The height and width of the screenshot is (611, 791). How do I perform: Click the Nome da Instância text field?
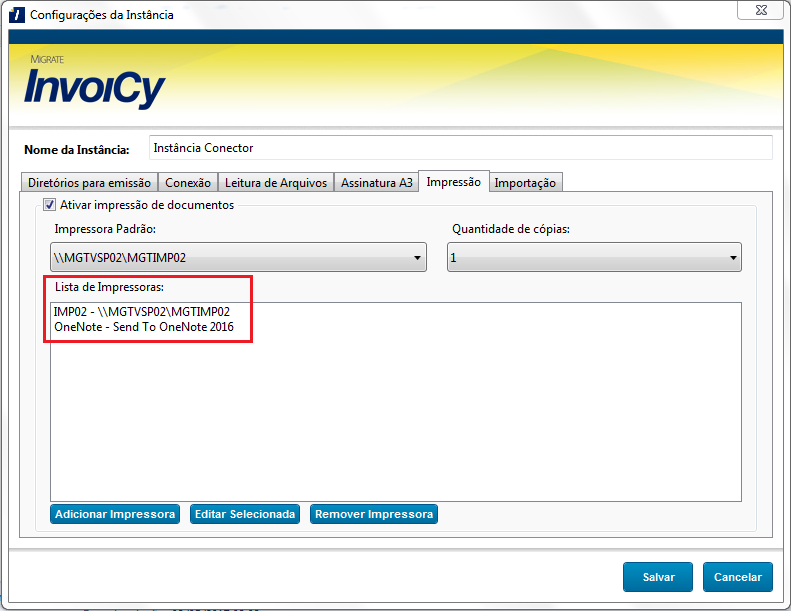pos(460,148)
